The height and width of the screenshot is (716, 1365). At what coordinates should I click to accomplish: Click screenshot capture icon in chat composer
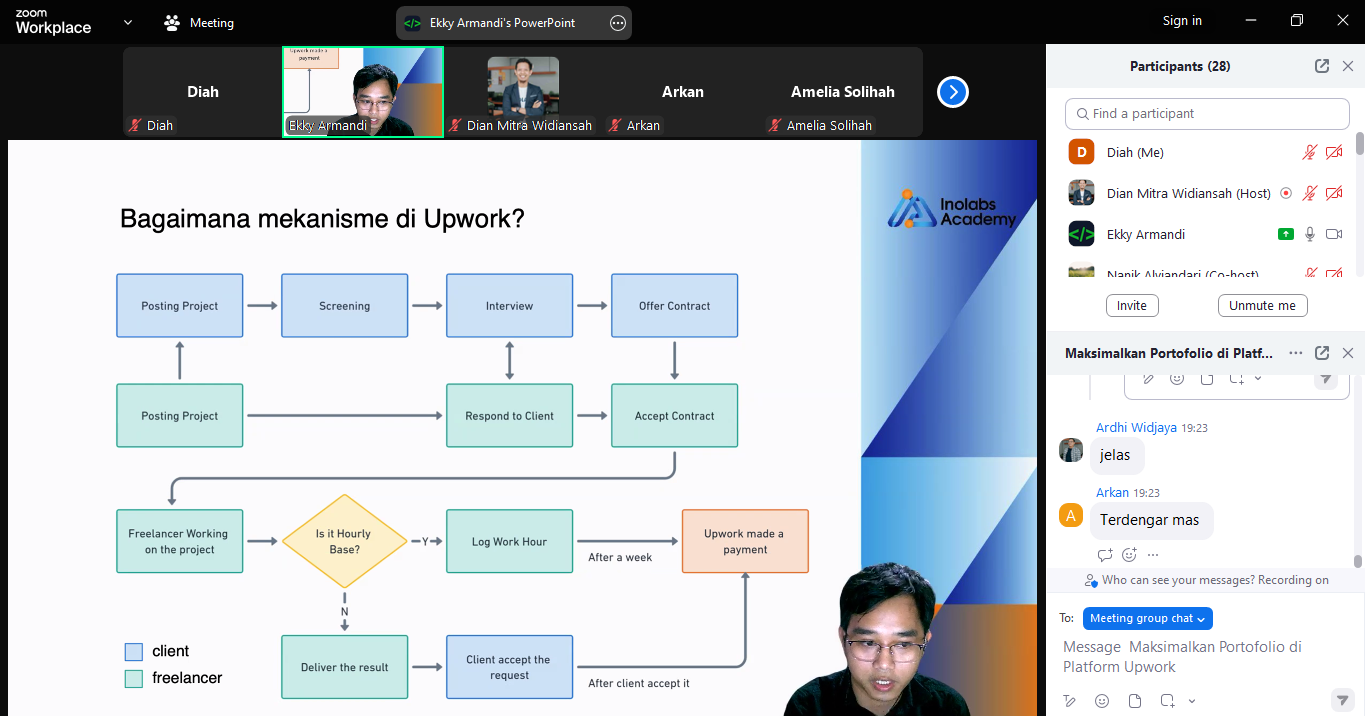tap(1167, 701)
